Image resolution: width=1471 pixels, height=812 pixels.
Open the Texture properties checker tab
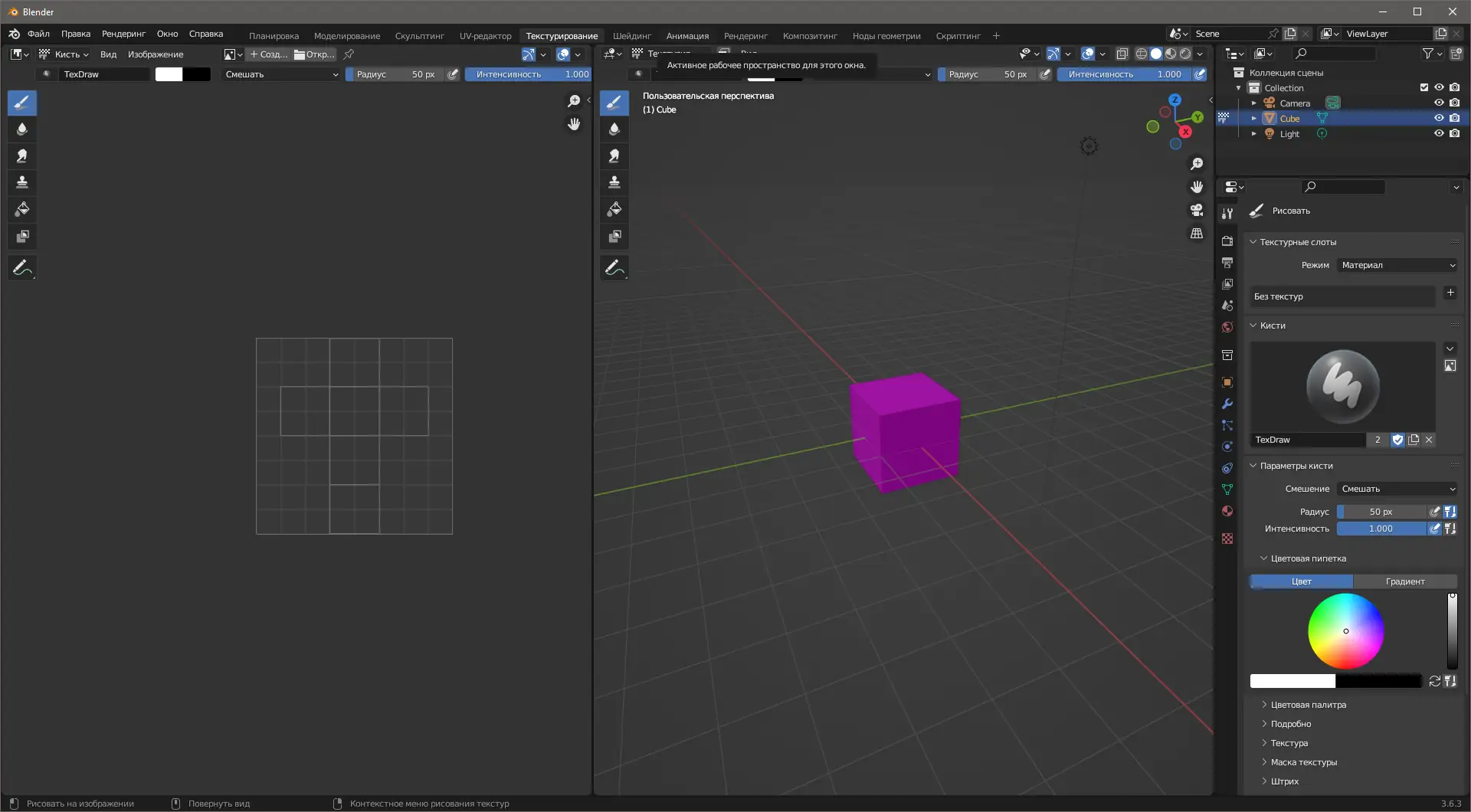click(1227, 539)
